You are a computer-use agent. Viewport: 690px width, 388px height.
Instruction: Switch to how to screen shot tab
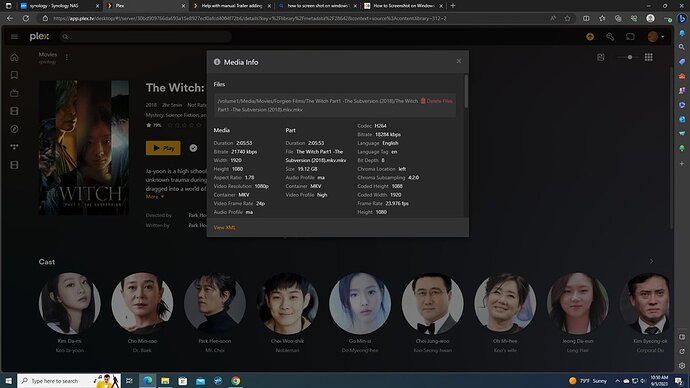pyautogui.click(x=317, y=6)
